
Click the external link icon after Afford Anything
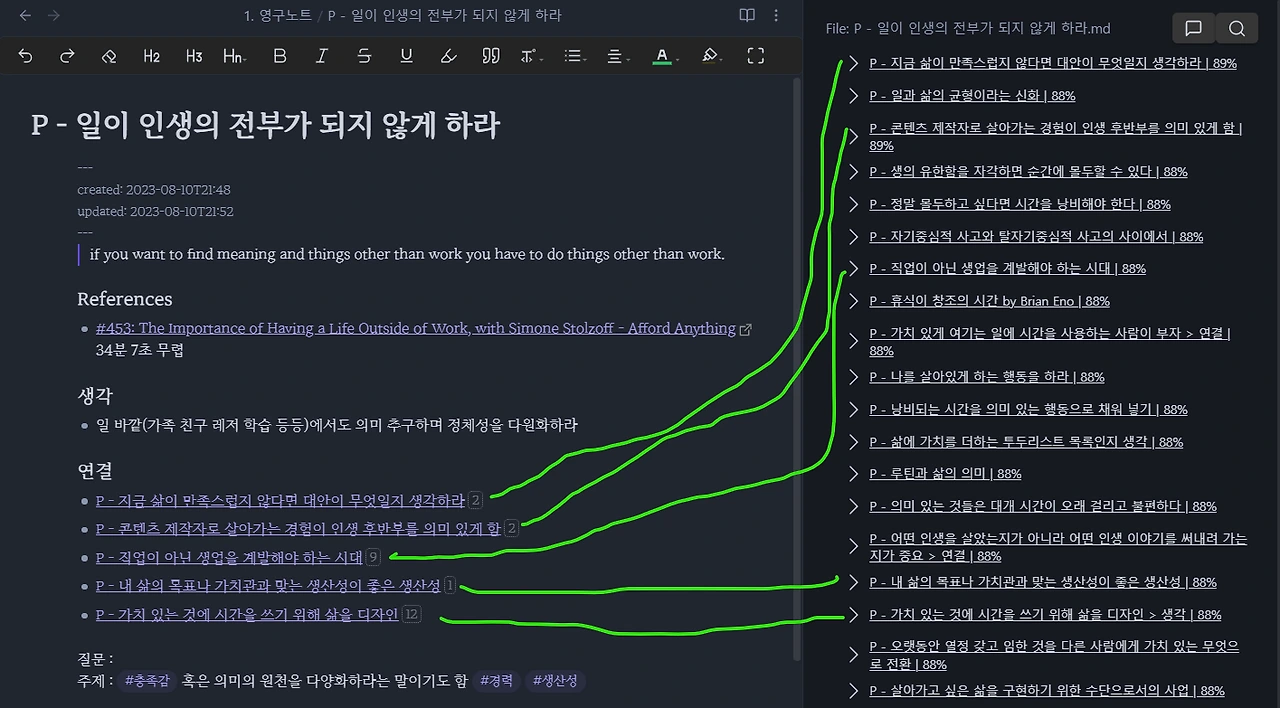(745, 329)
